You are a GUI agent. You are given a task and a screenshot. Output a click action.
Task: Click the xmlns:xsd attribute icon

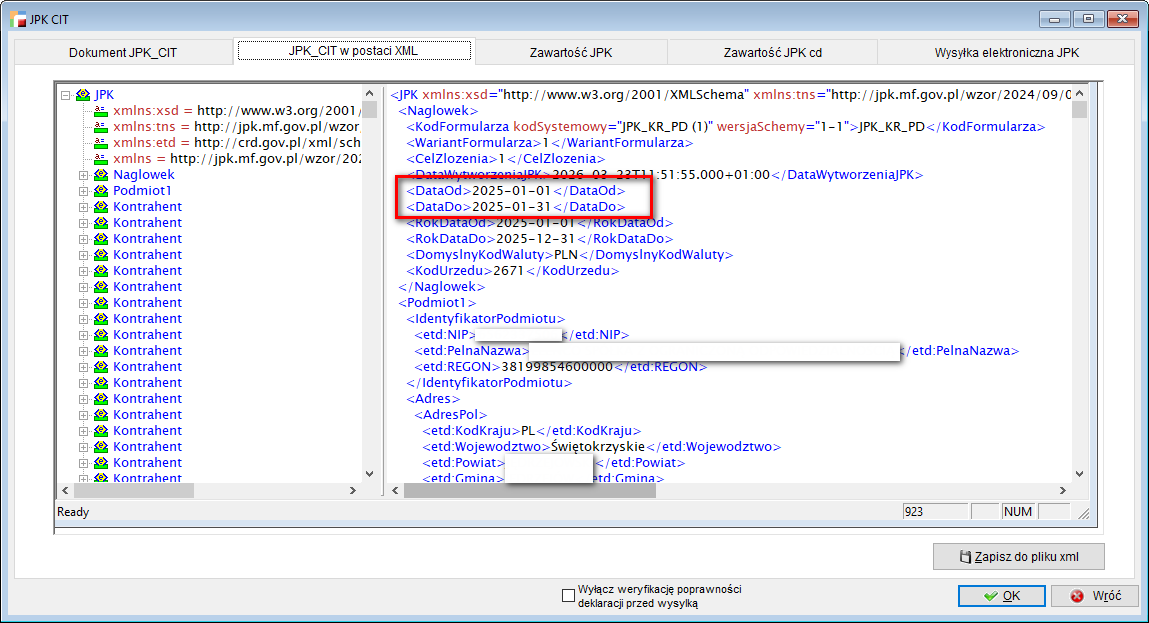click(100, 111)
